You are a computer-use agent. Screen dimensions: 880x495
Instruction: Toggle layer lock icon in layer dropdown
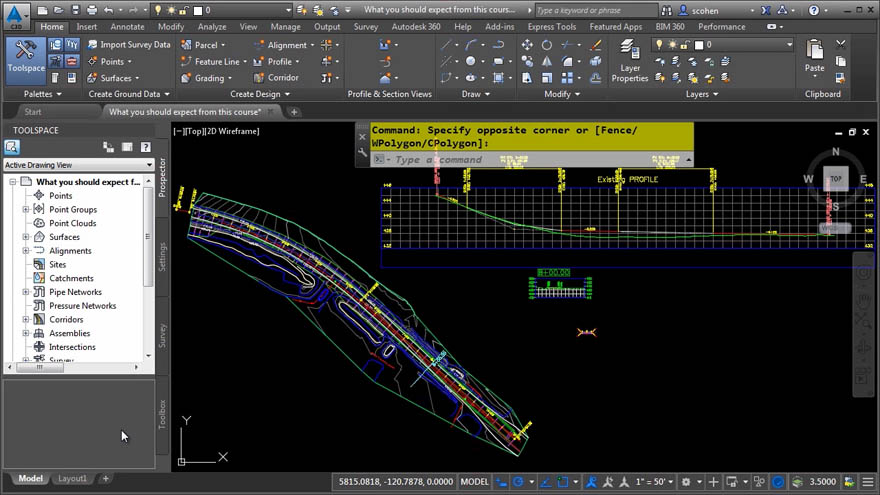[685, 45]
